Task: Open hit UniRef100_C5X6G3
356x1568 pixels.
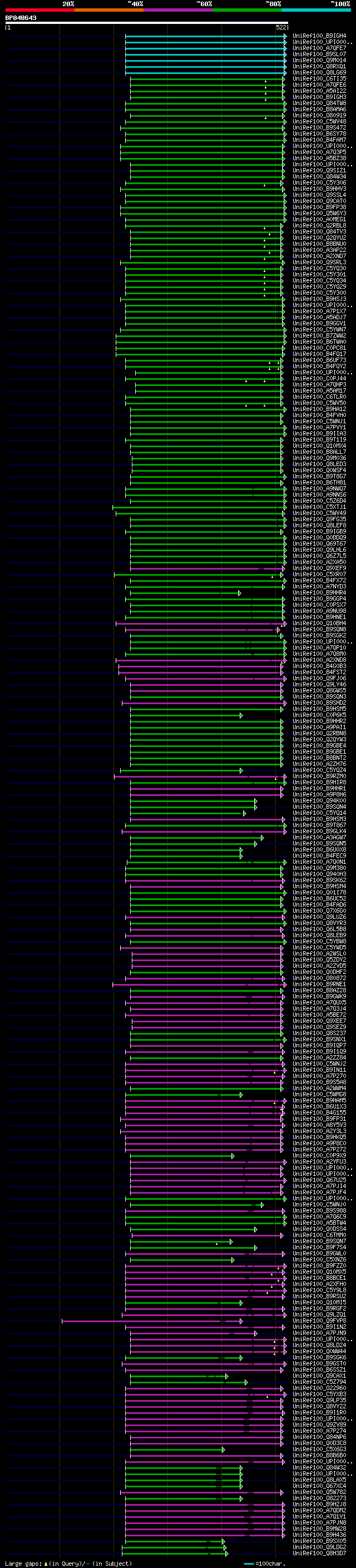Action: tap(319, 1450)
